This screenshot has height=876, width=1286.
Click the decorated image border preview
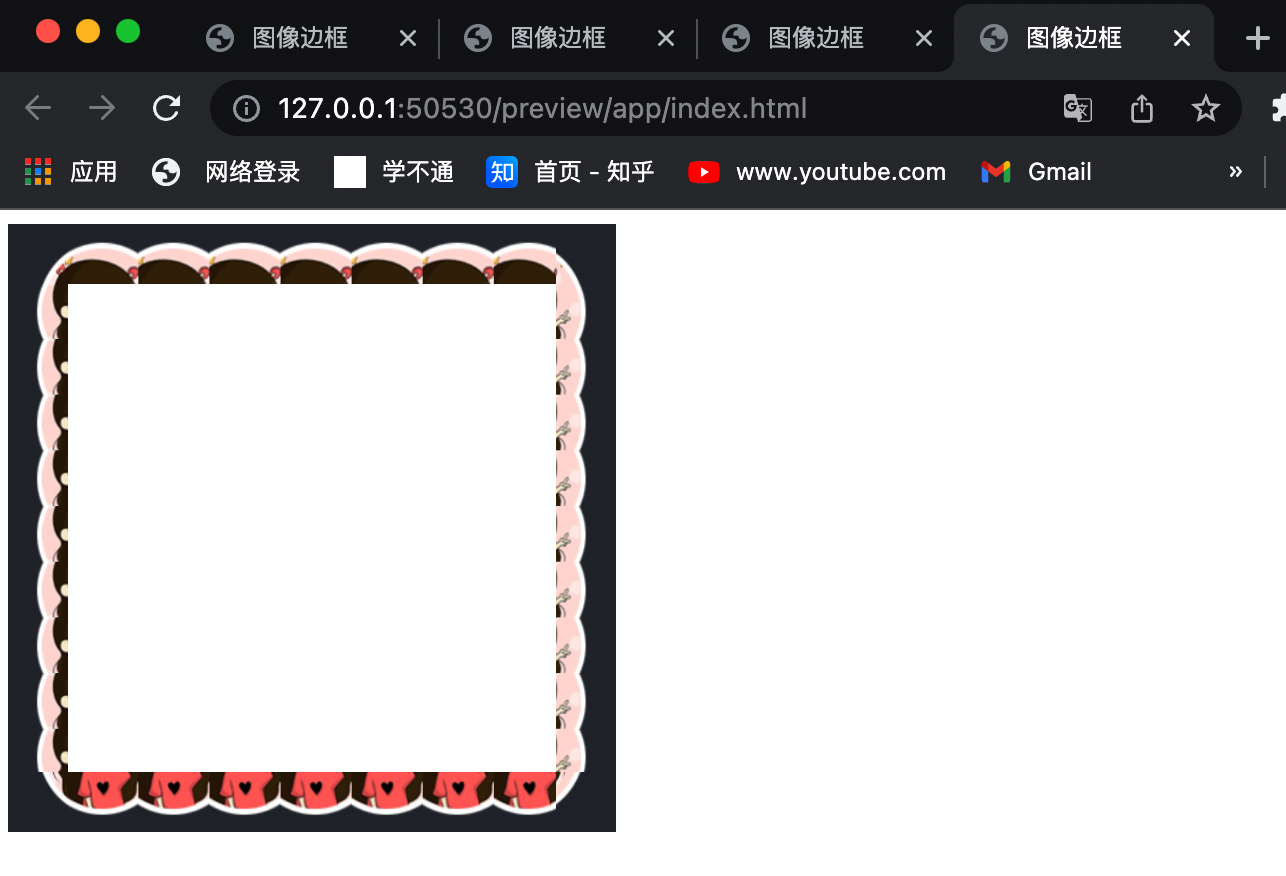[311, 527]
